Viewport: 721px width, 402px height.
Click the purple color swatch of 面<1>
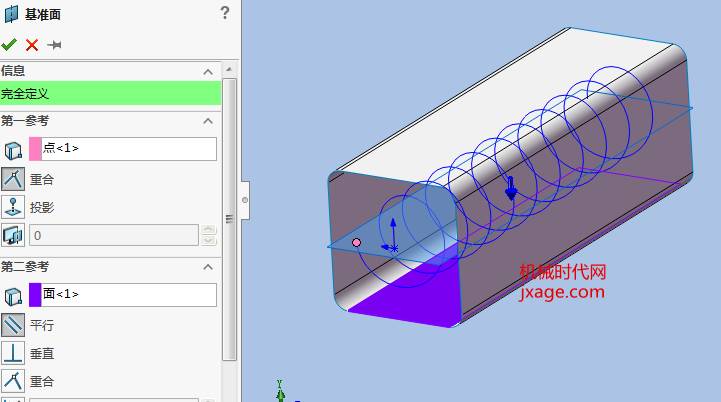point(35,295)
